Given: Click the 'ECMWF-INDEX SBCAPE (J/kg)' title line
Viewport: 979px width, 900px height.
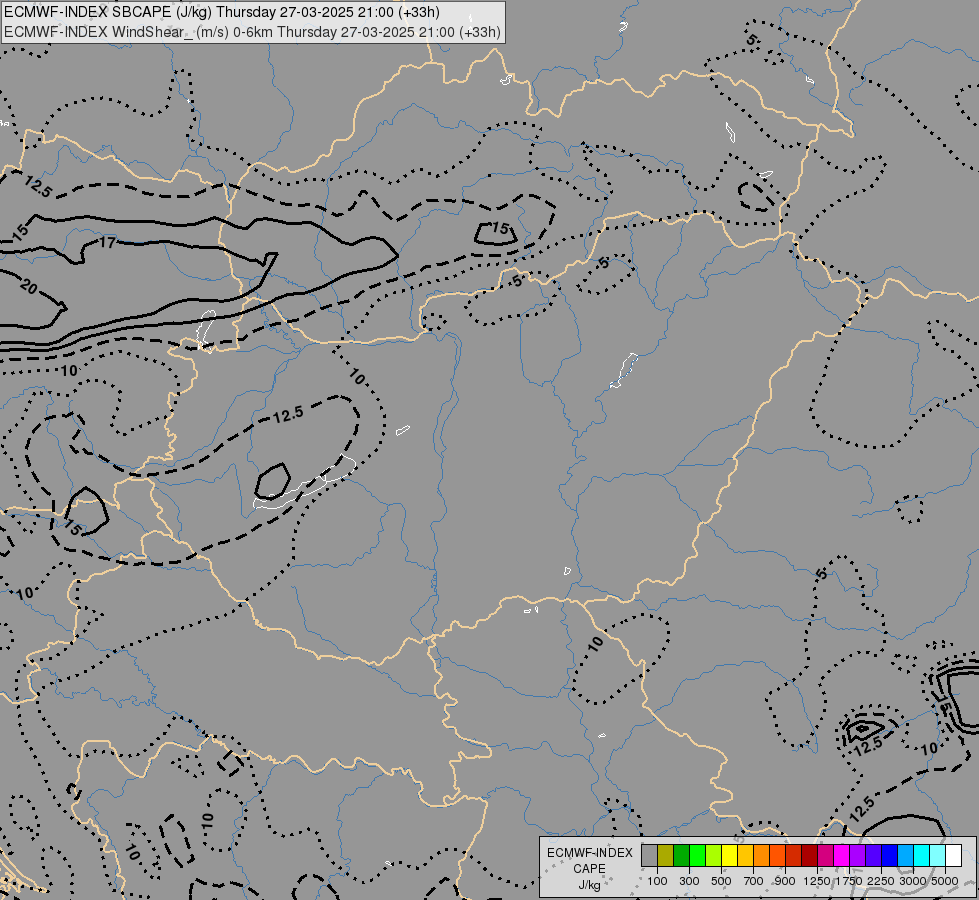Looking at the screenshot, I should [x=222, y=12].
